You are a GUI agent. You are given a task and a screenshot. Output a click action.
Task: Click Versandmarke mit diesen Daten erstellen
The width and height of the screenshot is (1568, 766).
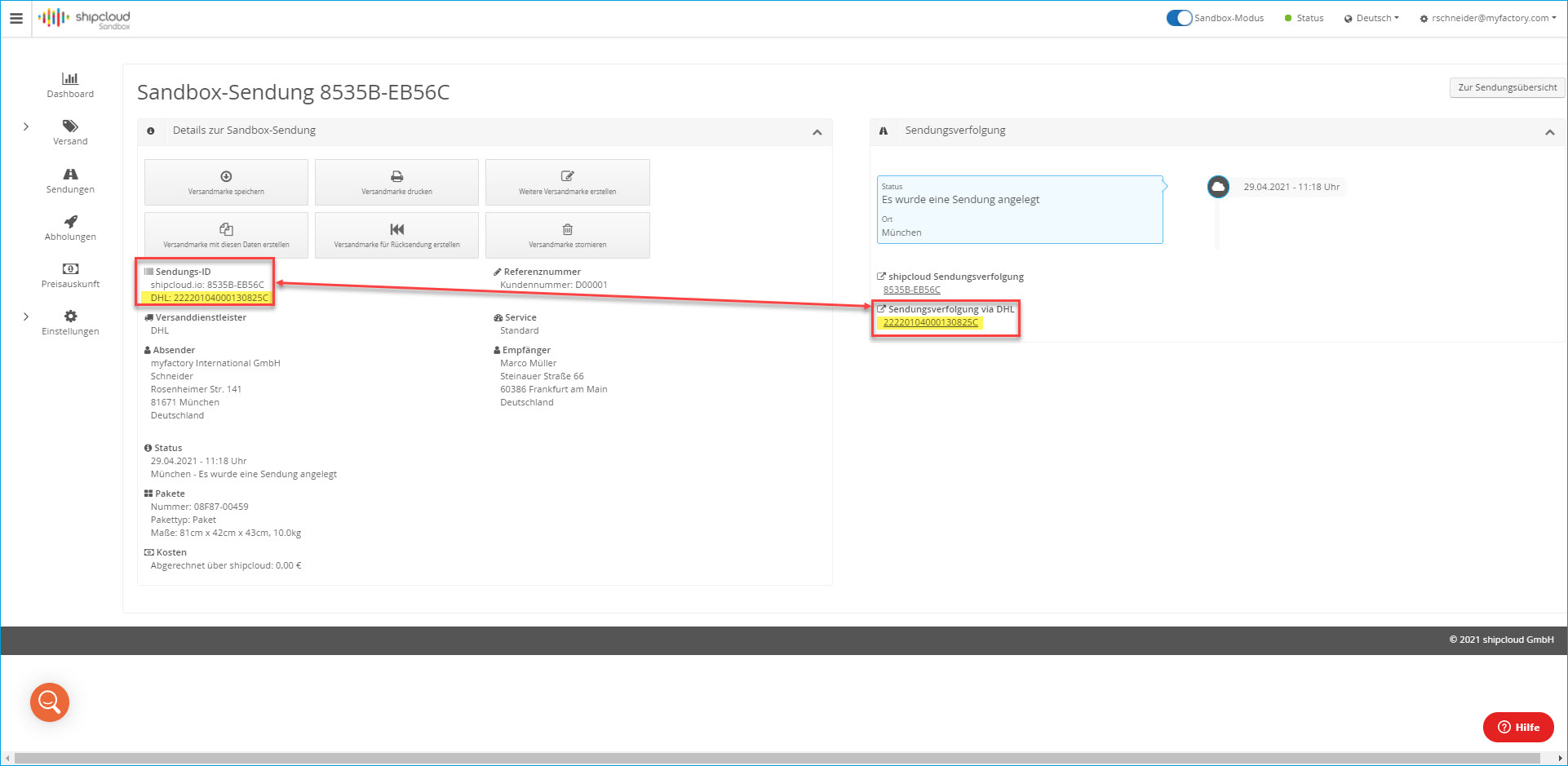click(226, 236)
